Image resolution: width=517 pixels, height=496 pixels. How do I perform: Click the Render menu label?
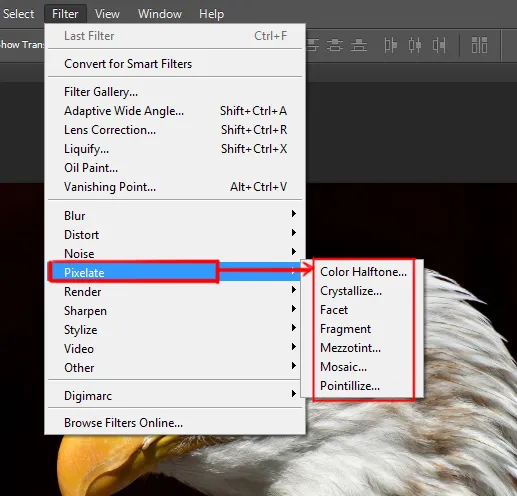[83, 292]
